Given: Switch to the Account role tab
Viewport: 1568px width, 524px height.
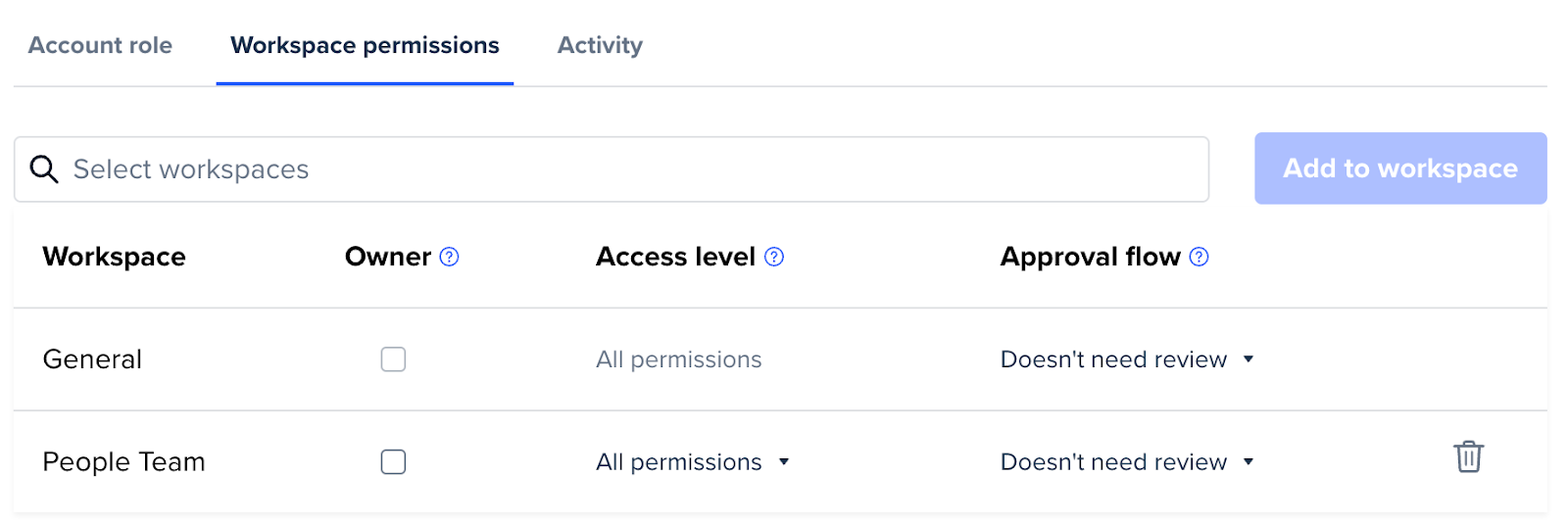Looking at the screenshot, I should [x=100, y=45].
